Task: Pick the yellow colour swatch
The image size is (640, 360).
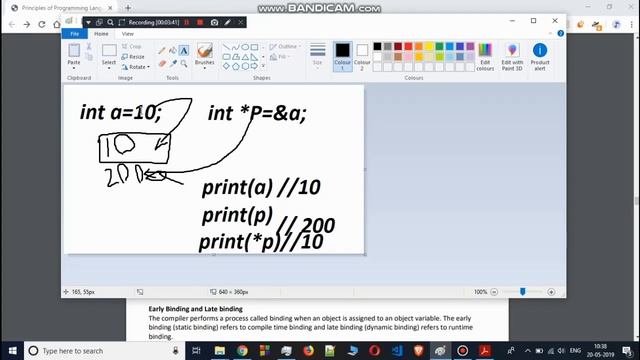Action: click(x=429, y=47)
